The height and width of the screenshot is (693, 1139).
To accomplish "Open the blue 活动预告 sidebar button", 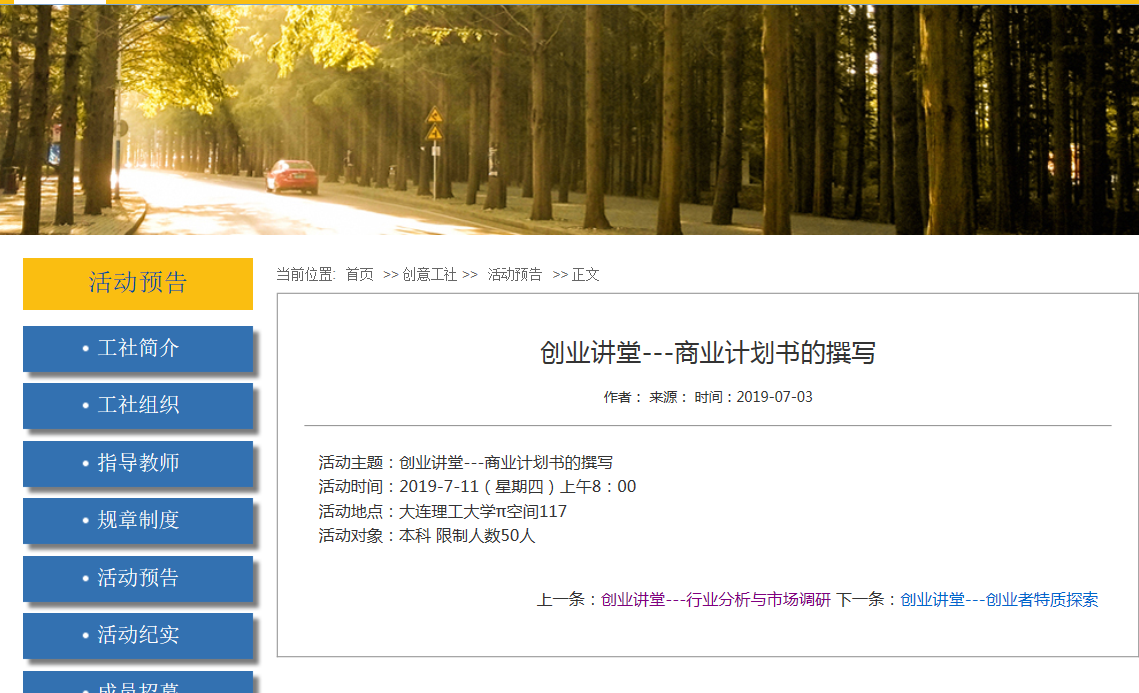I will [138, 578].
